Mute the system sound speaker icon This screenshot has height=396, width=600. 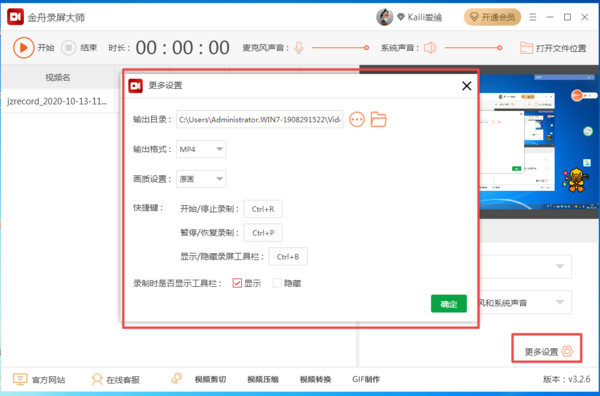[x=430, y=48]
